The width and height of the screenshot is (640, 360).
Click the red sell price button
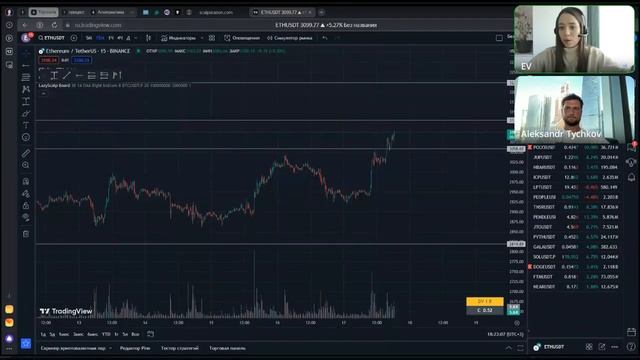pyautogui.click(x=48, y=60)
